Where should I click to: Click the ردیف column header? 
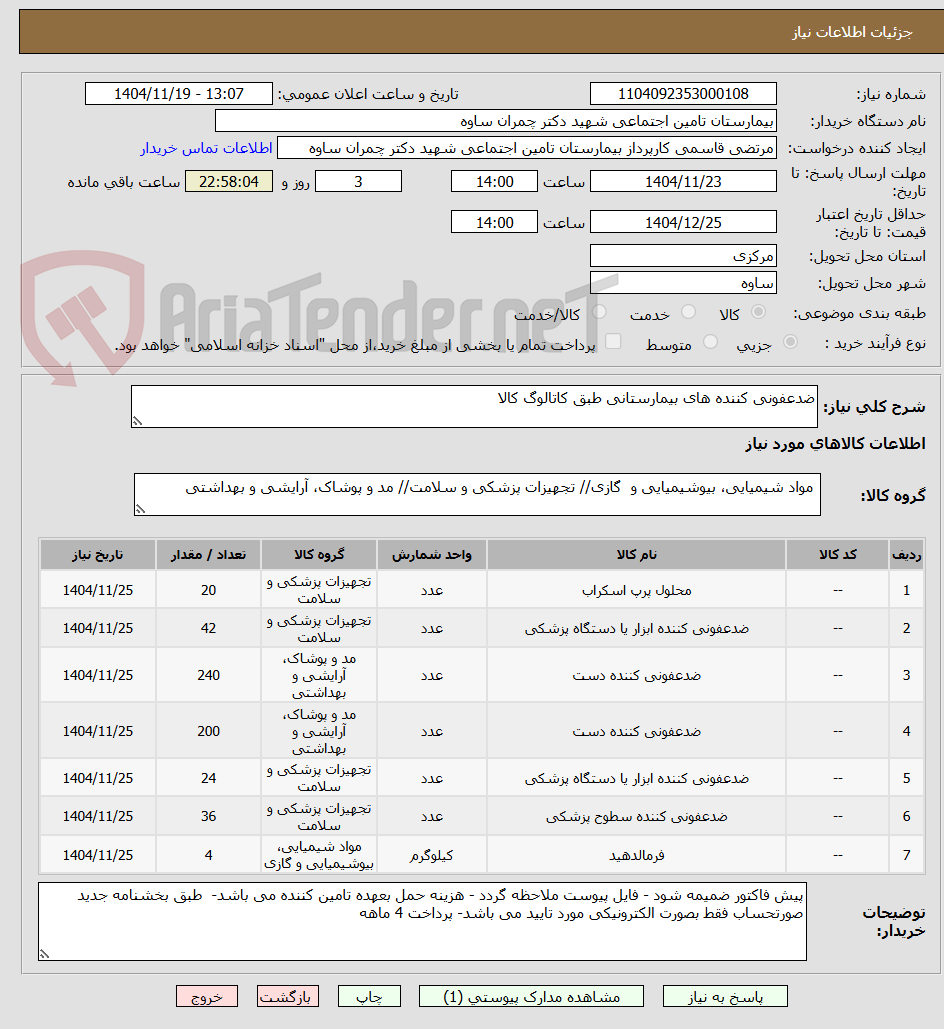point(907,555)
